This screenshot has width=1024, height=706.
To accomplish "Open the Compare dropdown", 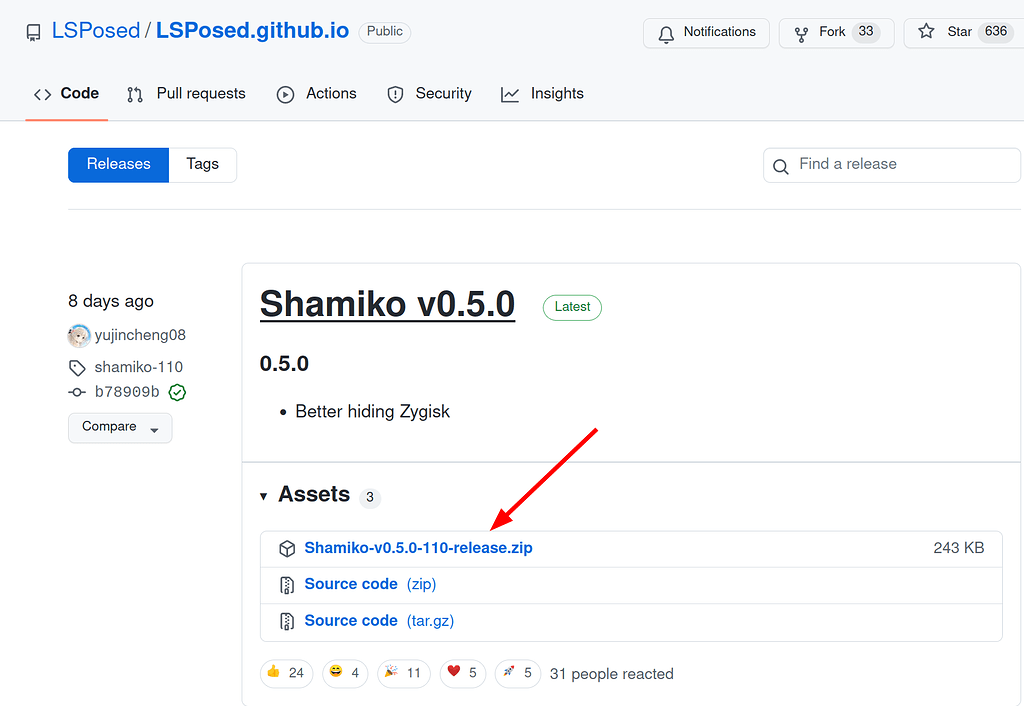I will [x=119, y=427].
